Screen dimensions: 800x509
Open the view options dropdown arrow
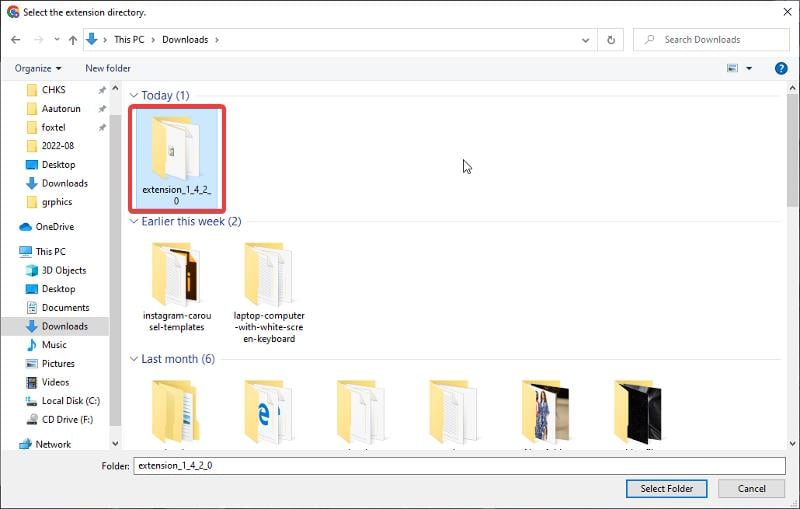(x=749, y=68)
